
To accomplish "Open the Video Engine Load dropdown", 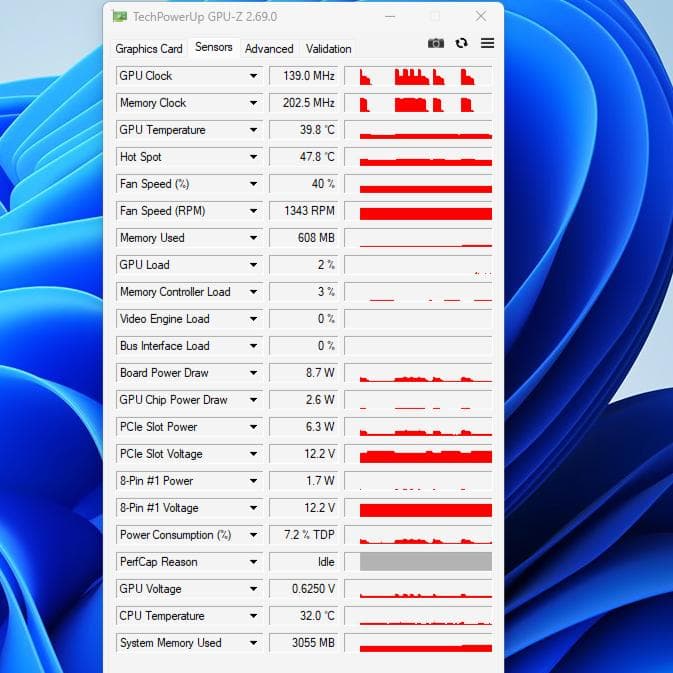I will [x=254, y=319].
